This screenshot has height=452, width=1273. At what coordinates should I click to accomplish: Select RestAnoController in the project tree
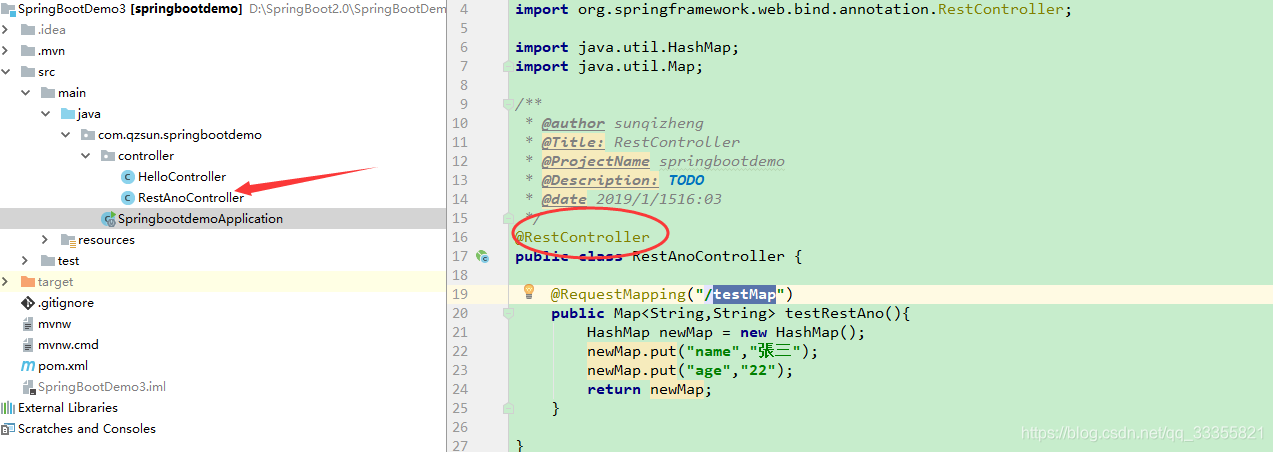191,198
